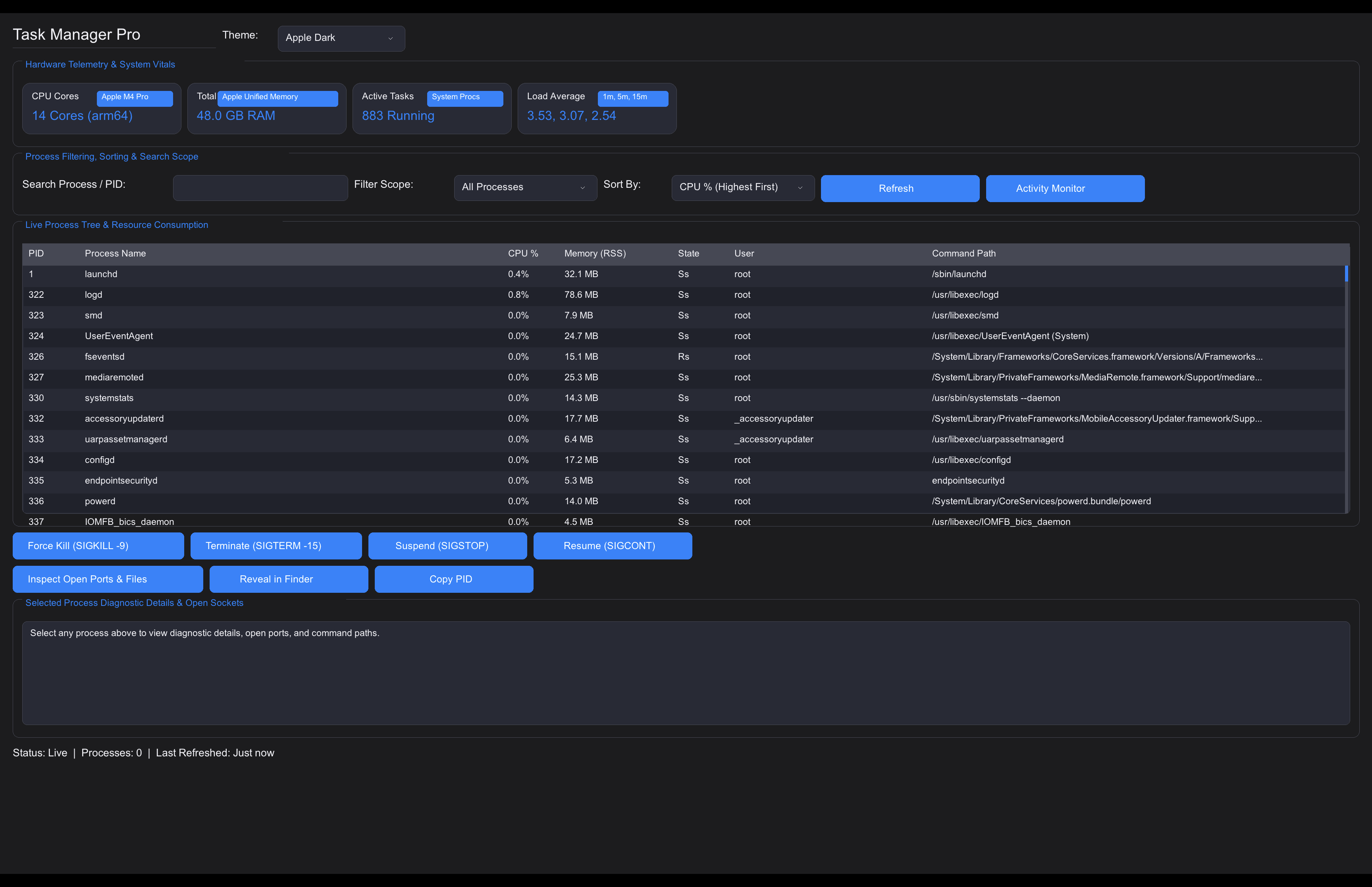The width and height of the screenshot is (1372, 887).
Task: Click the 78.6 MB memory cell
Action: 581,295
